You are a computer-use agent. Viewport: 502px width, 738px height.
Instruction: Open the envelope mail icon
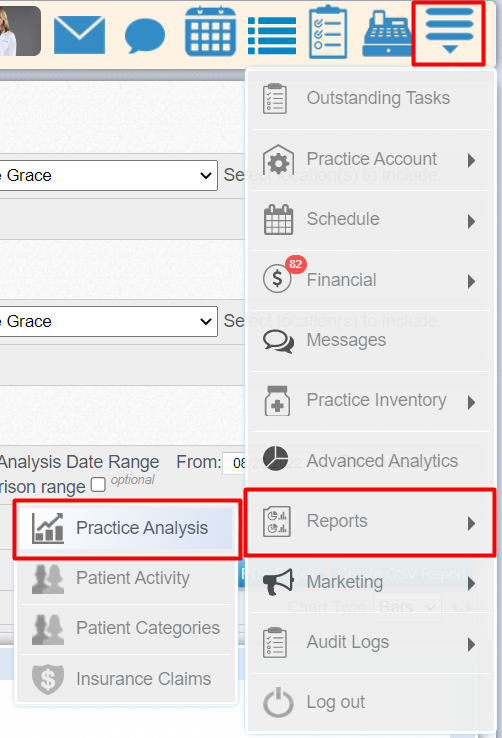pos(80,34)
